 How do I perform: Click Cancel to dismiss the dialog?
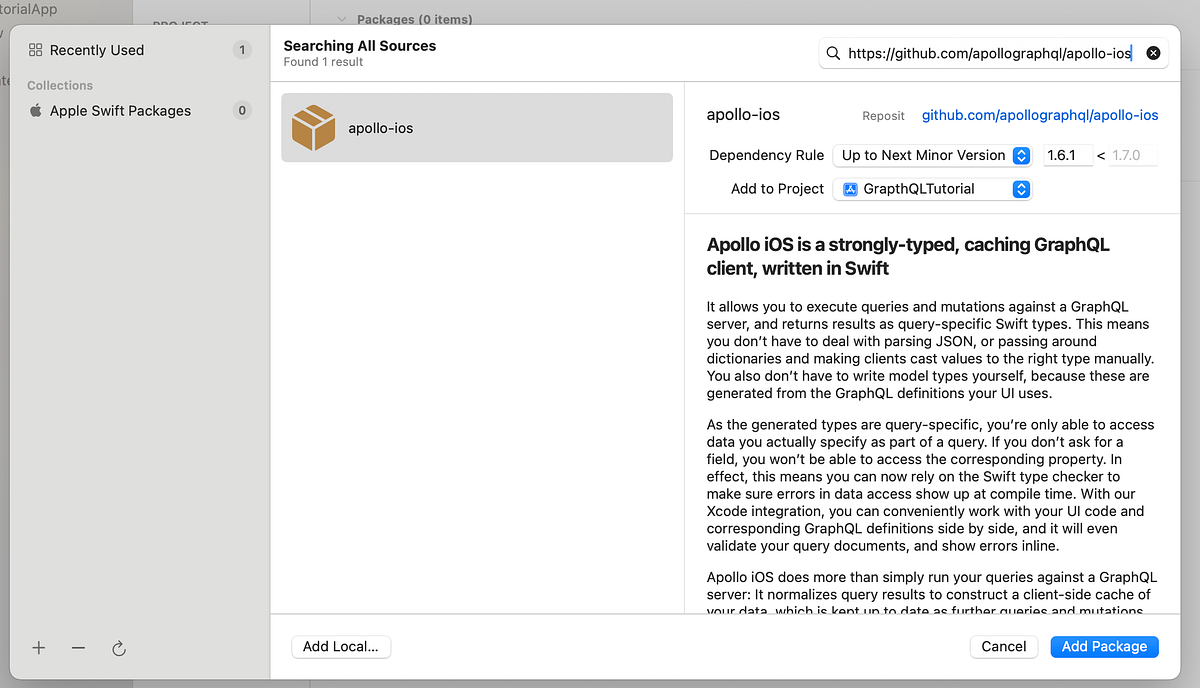coord(1003,646)
